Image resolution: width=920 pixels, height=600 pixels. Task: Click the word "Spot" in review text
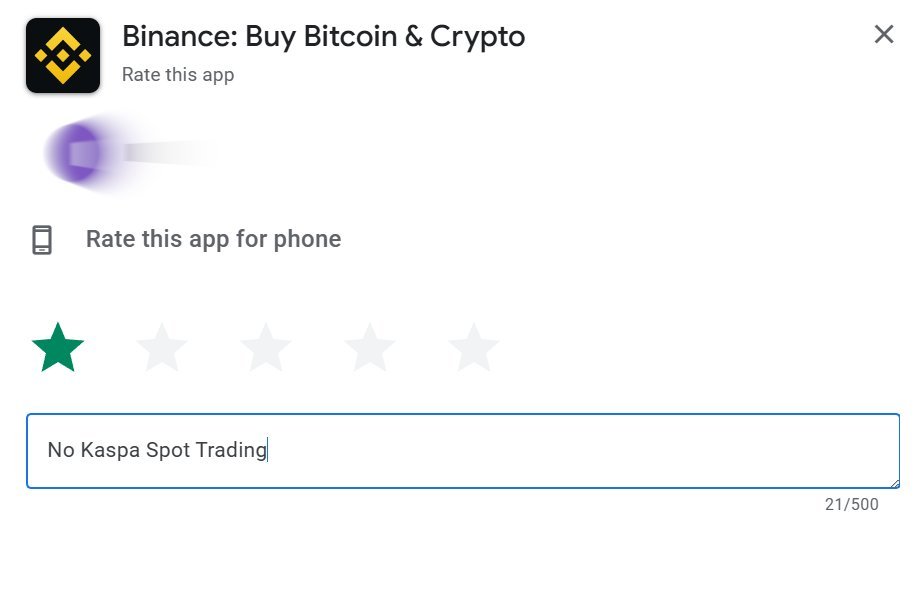168,450
